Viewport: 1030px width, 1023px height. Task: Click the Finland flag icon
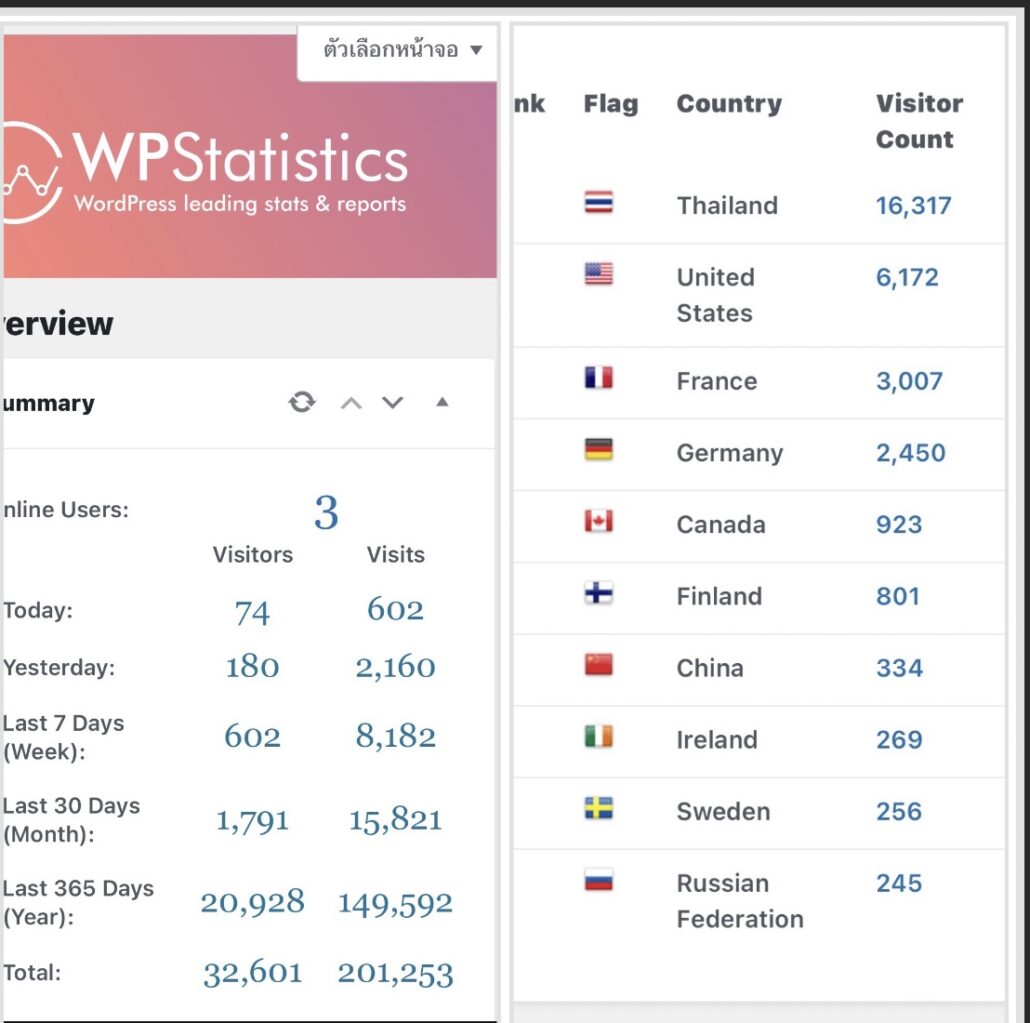pyautogui.click(x=598, y=594)
